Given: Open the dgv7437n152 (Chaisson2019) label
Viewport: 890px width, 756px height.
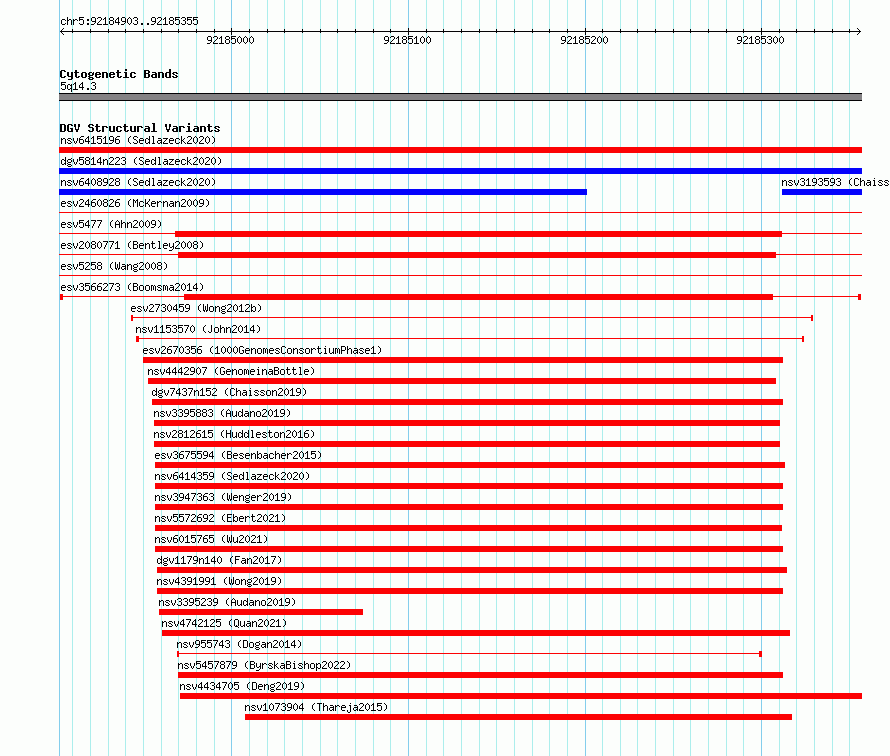Looking at the screenshot, I should pyautogui.click(x=229, y=392).
